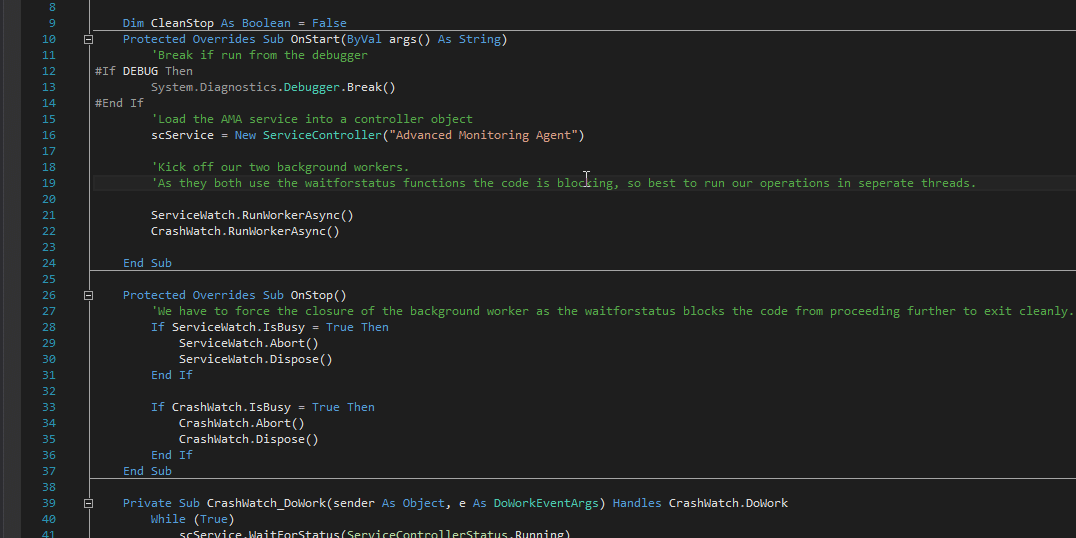Collapse the CrashWatch_DoWork sub outlining box
The width and height of the screenshot is (1076, 538).
tap(88, 503)
